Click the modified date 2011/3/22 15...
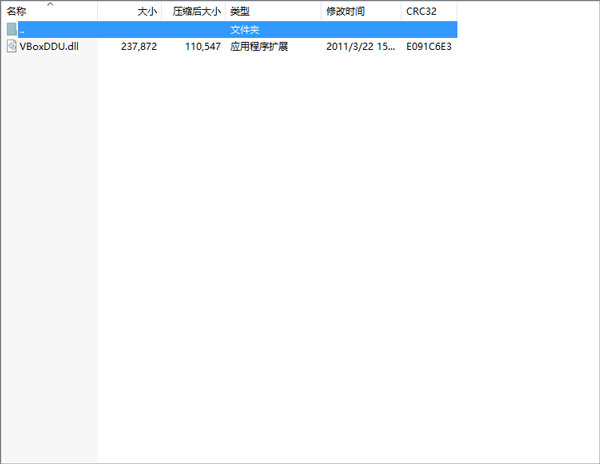Image resolution: width=600 pixels, height=464 pixels. tap(360, 47)
